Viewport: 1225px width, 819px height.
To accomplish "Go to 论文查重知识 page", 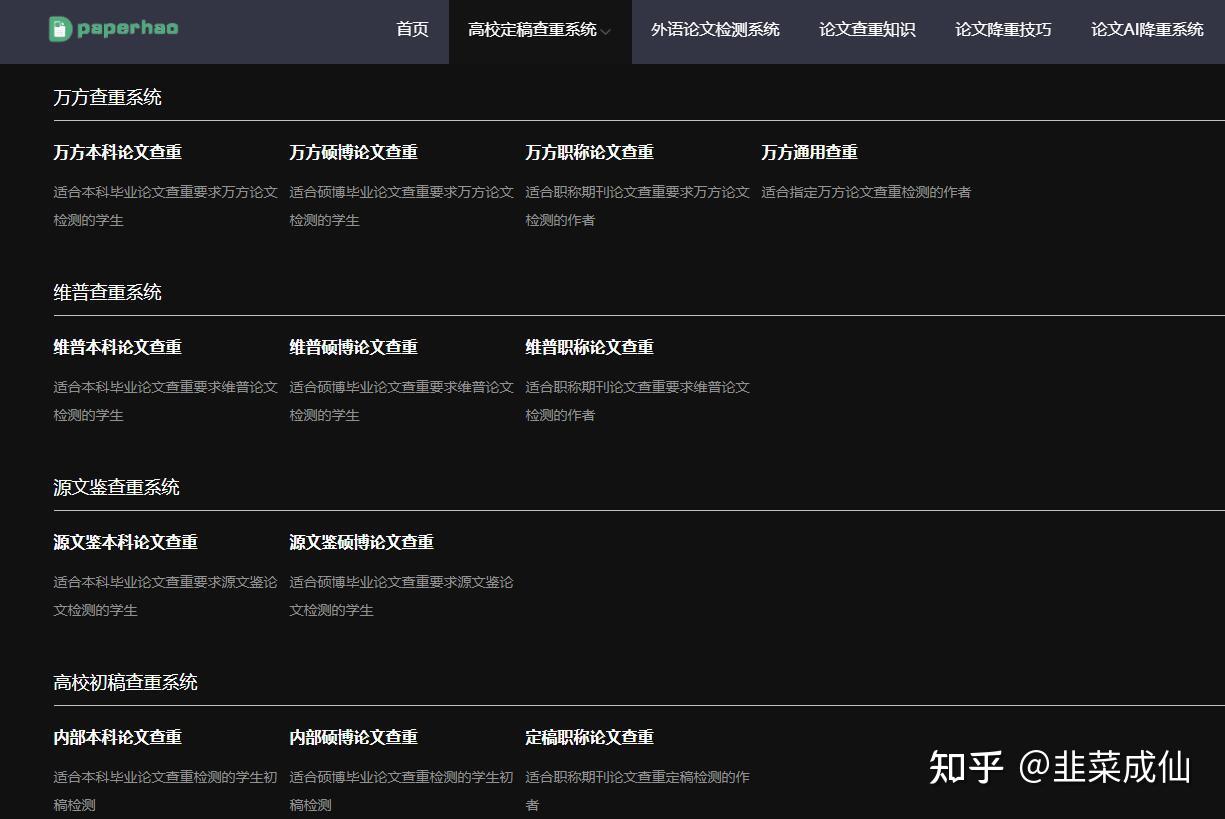I will pyautogui.click(x=867, y=30).
